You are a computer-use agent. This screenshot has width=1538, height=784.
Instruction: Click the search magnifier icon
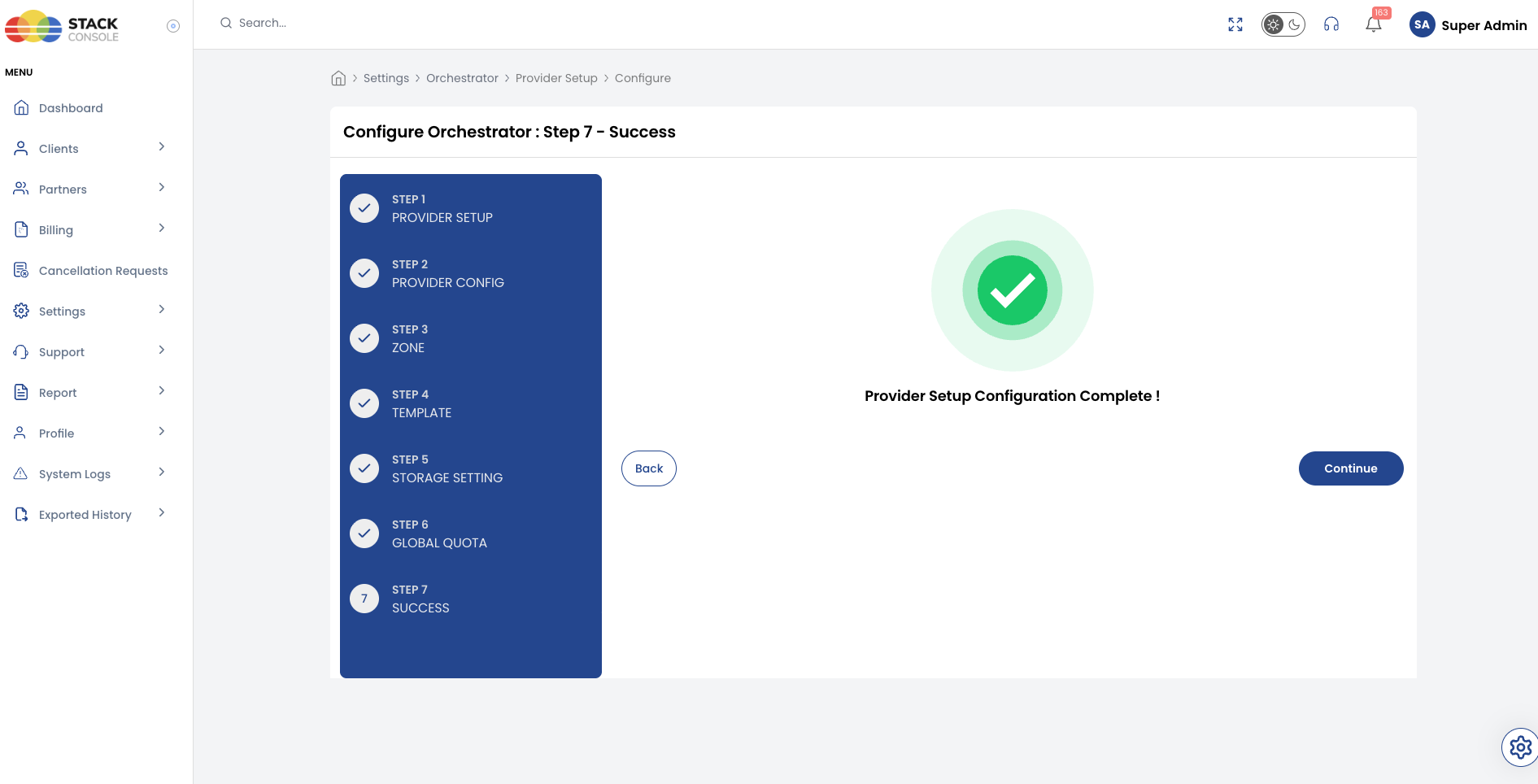coord(226,23)
